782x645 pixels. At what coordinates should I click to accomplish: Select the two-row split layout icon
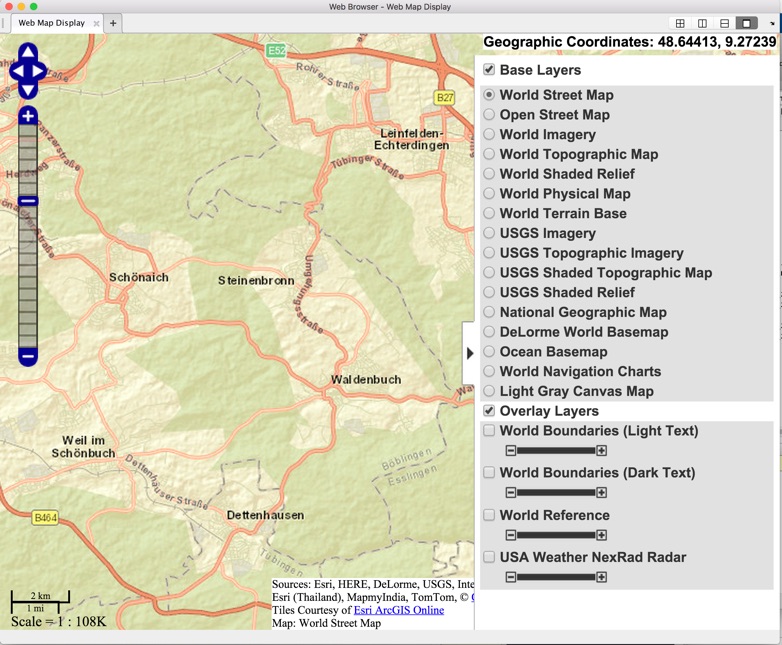tap(724, 23)
